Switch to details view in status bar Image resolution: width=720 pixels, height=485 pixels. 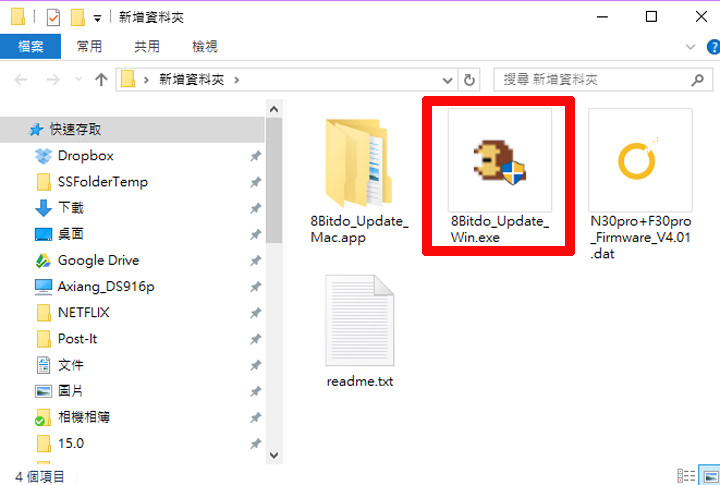coord(686,476)
